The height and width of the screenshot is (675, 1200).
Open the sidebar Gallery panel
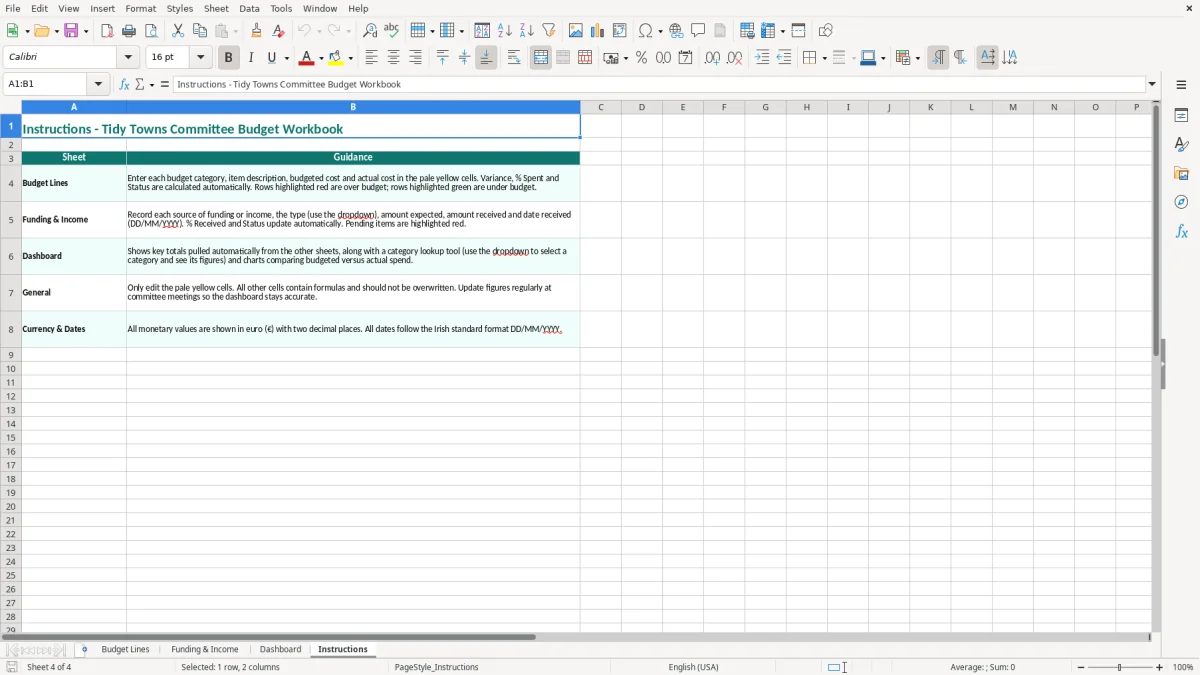(1181, 173)
